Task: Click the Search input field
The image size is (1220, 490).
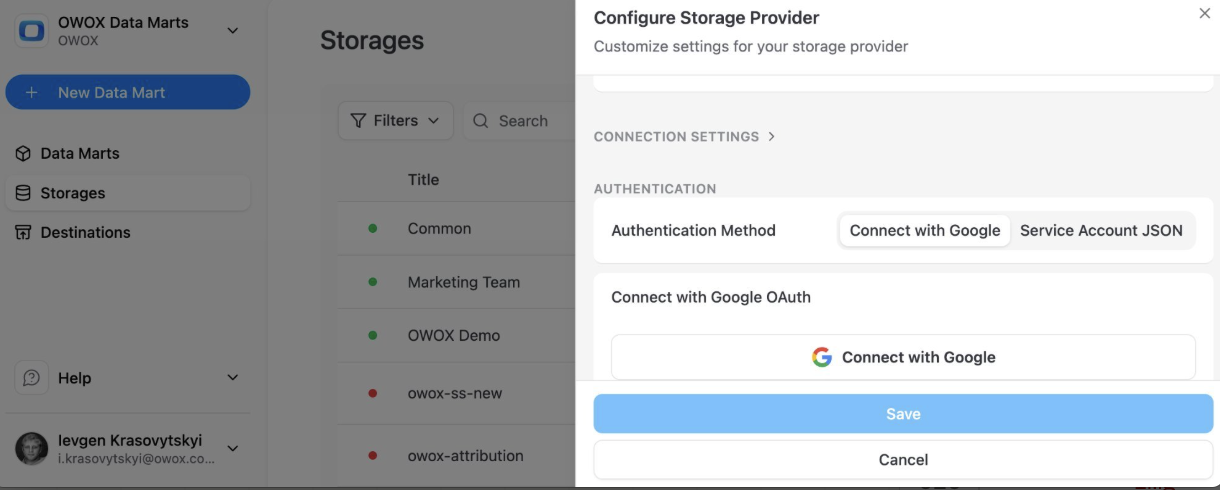Action: tap(523, 121)
